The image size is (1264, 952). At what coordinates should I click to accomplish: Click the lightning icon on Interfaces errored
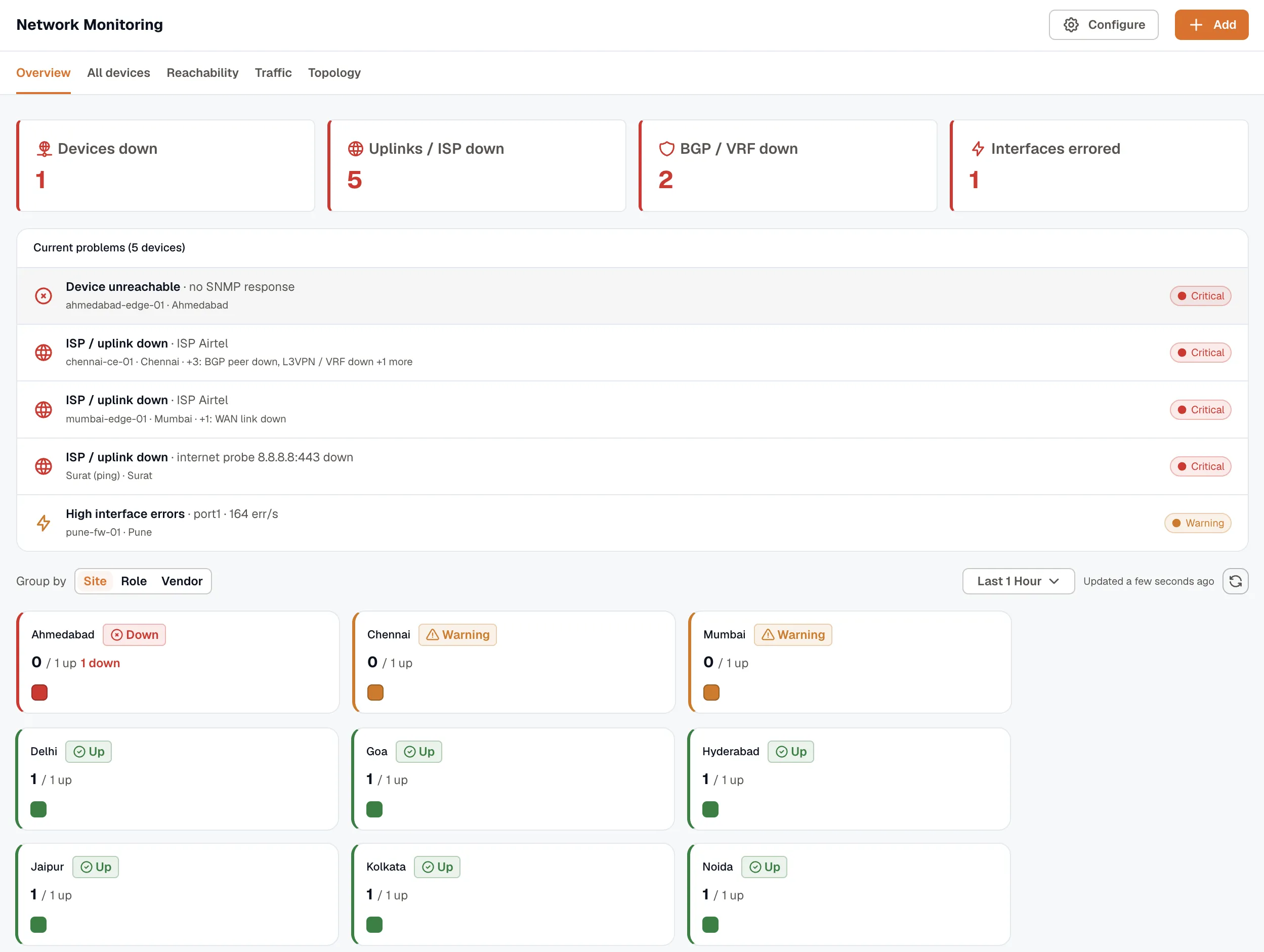click(x=978, y=149)
